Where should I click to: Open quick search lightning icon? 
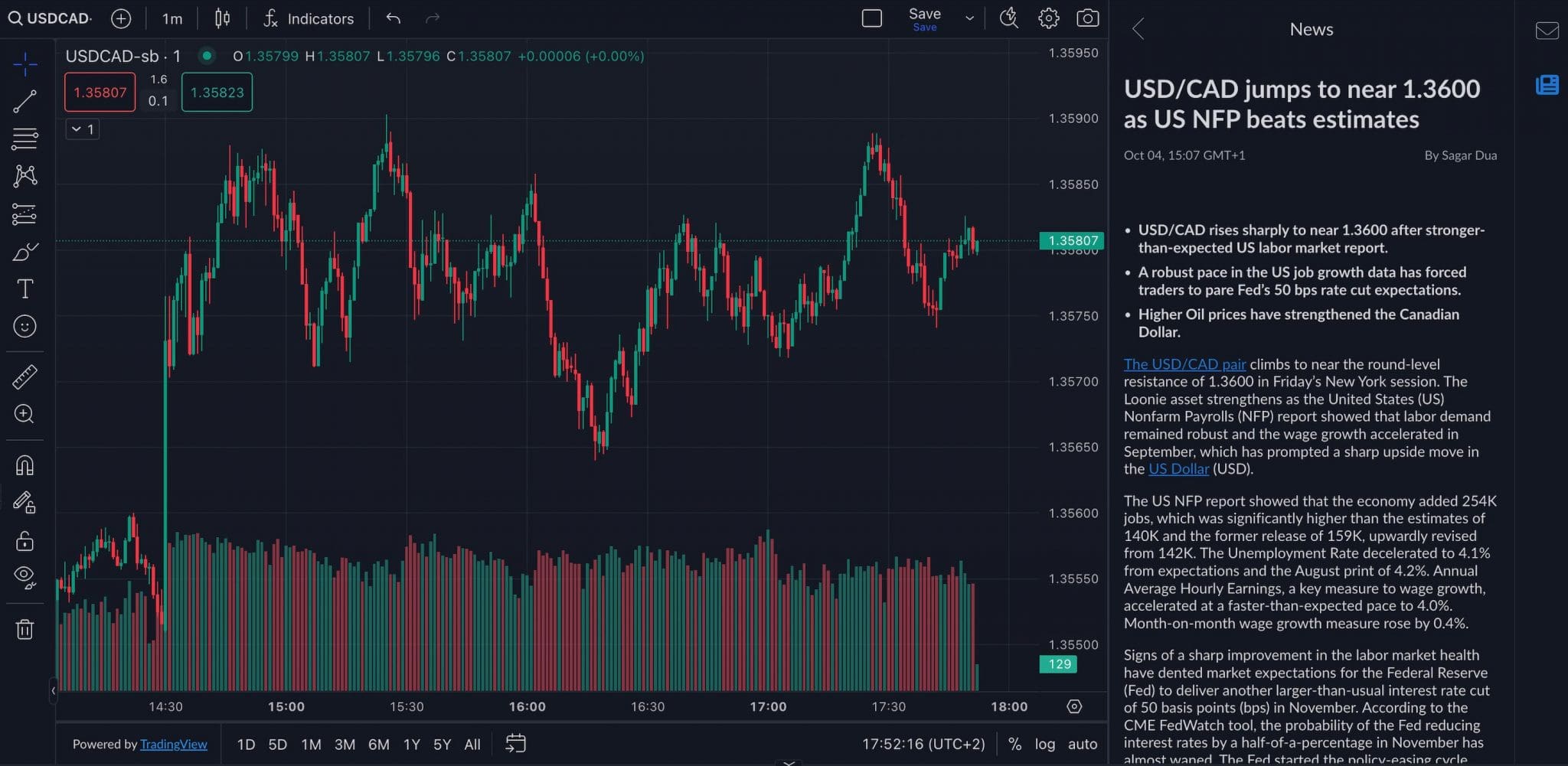tap(1009, 18)
